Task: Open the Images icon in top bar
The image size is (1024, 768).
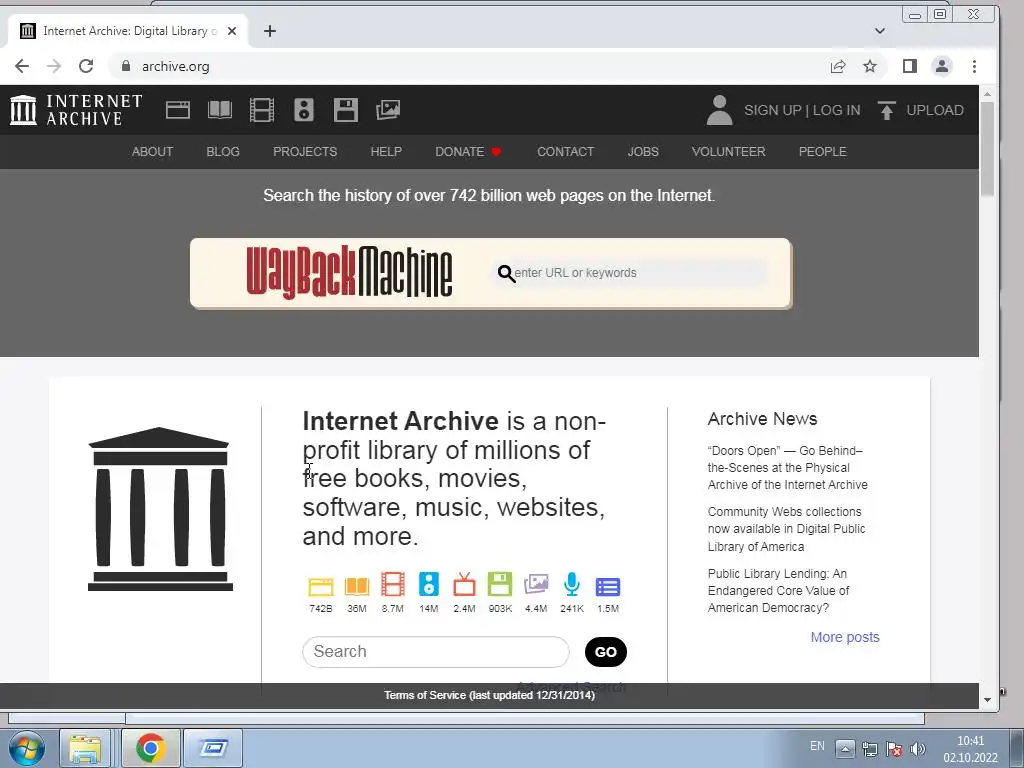Action: click(x=388, y=110)
